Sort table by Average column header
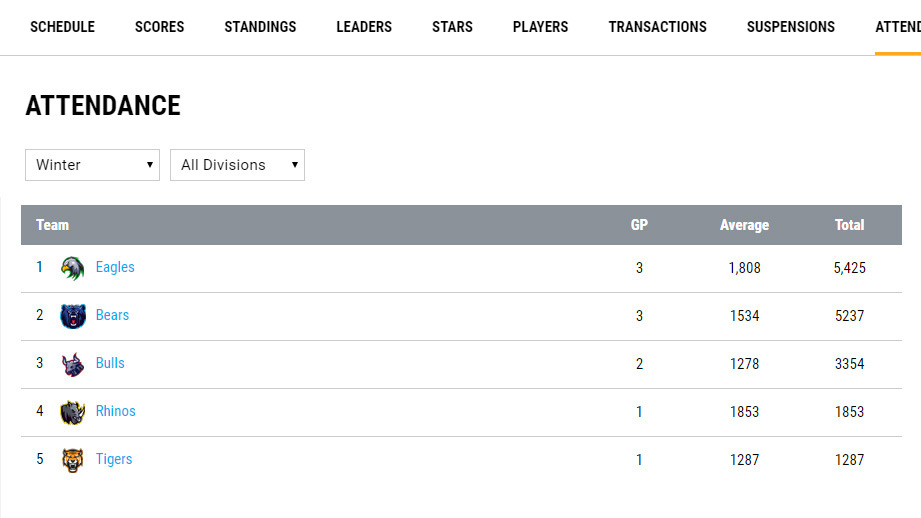Viewport: 921px width, 518px height. click(x=744, y=225)
